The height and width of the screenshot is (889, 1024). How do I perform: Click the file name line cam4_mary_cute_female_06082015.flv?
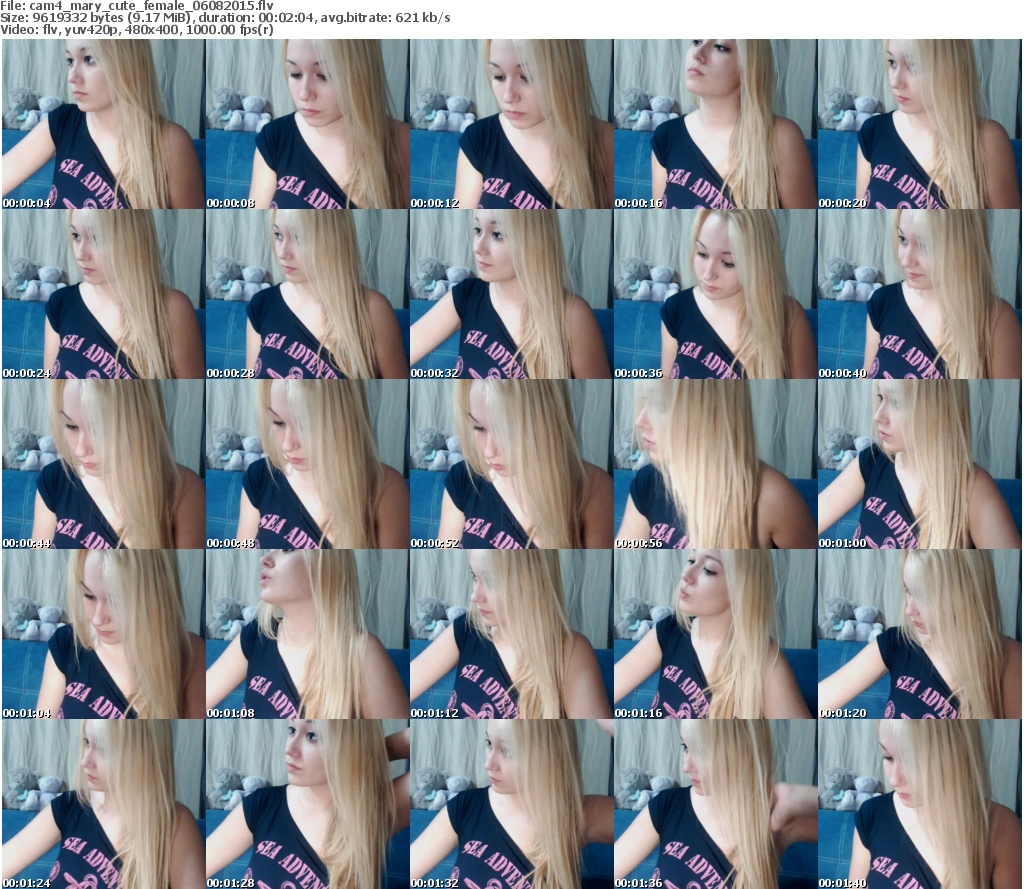pos(136,6)
